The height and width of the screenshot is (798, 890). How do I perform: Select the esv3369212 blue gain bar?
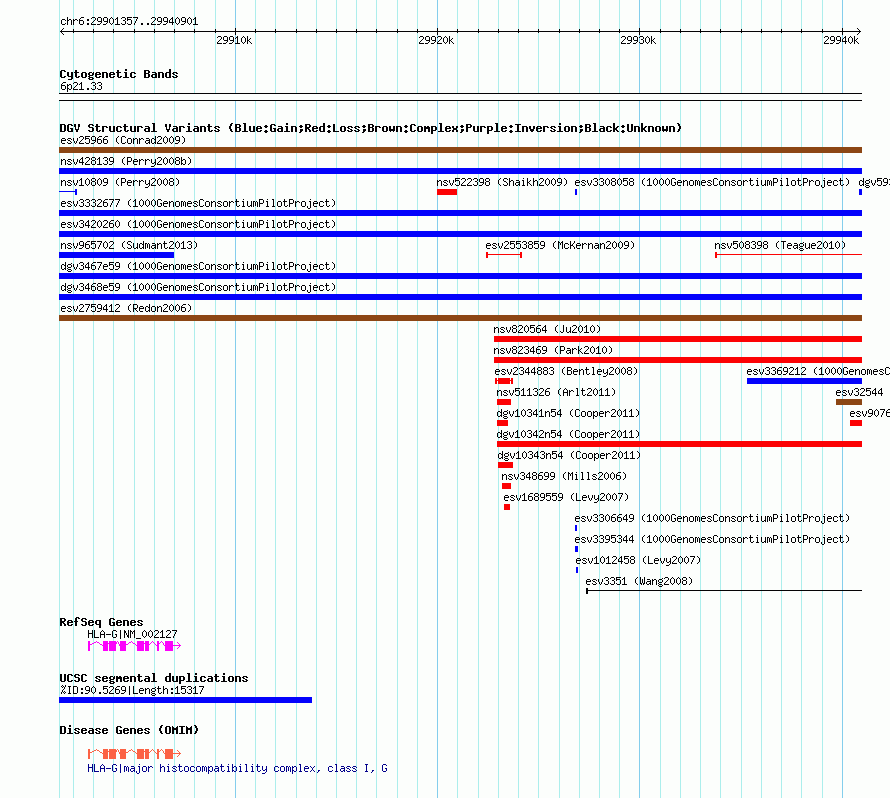tap(804, 381)
